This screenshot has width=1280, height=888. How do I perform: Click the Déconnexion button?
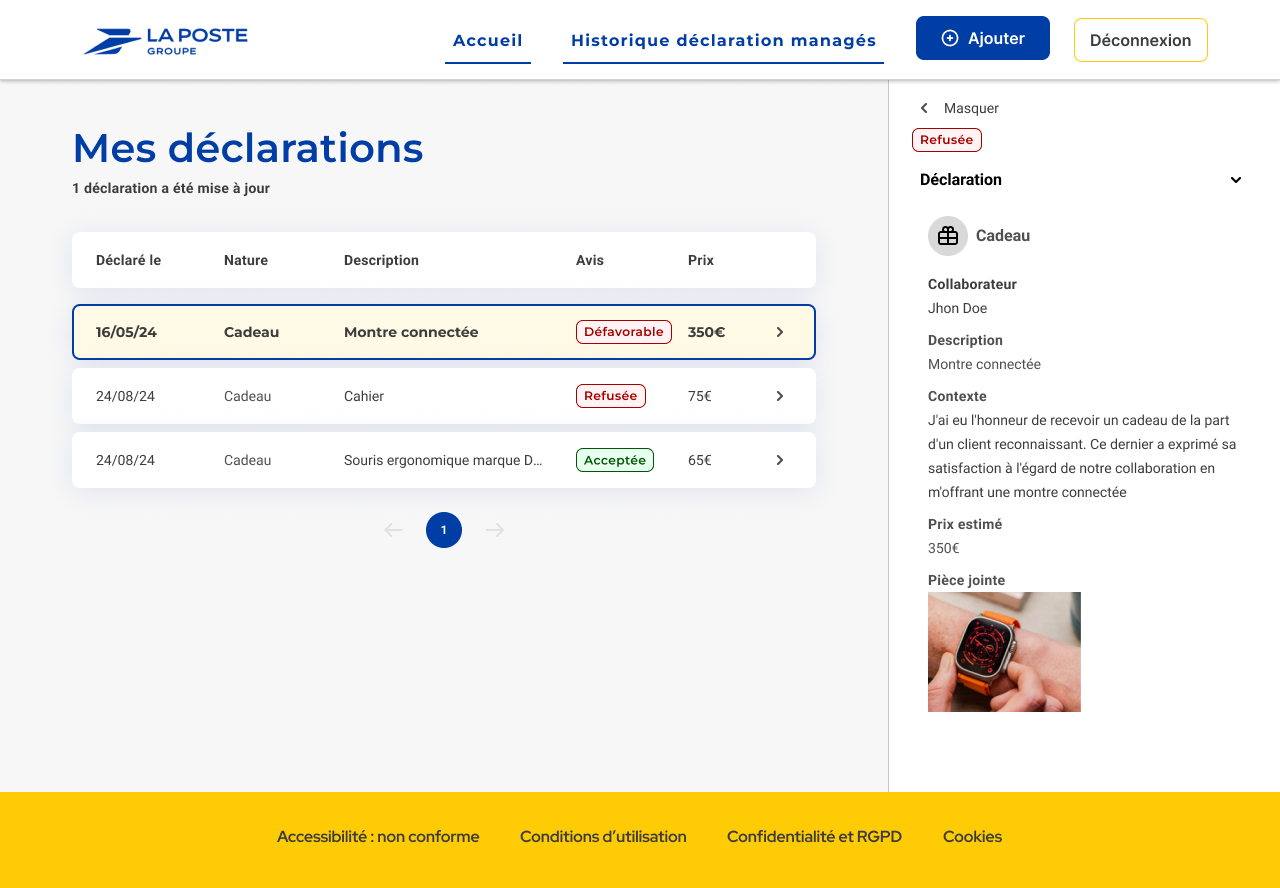click(x=1141, y=40)
